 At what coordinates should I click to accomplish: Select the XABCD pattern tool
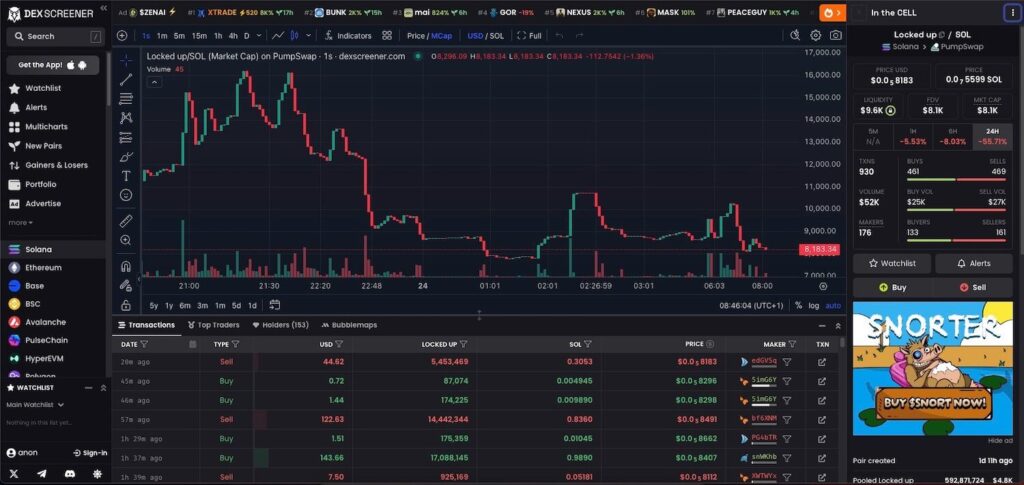point(126,118)
